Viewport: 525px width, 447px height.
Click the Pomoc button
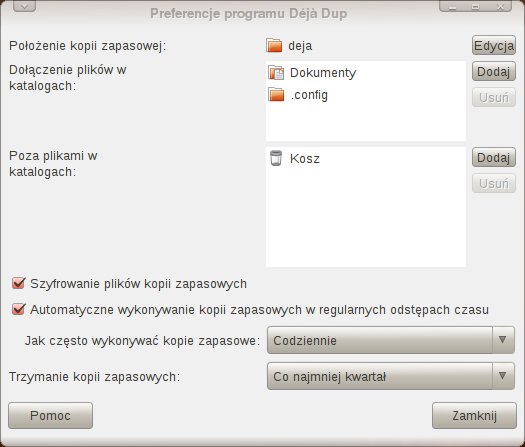[x=51, y=416]
